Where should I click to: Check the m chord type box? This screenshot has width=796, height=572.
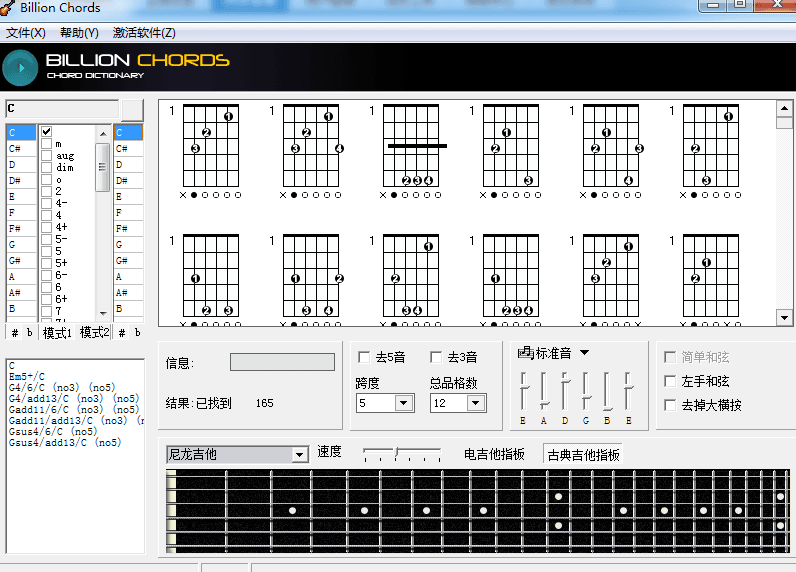[47, 144]
